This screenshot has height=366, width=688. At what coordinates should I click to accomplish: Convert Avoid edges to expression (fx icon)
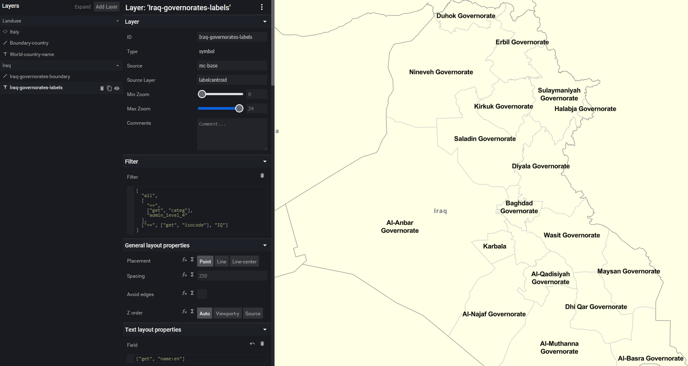(184, 293)
